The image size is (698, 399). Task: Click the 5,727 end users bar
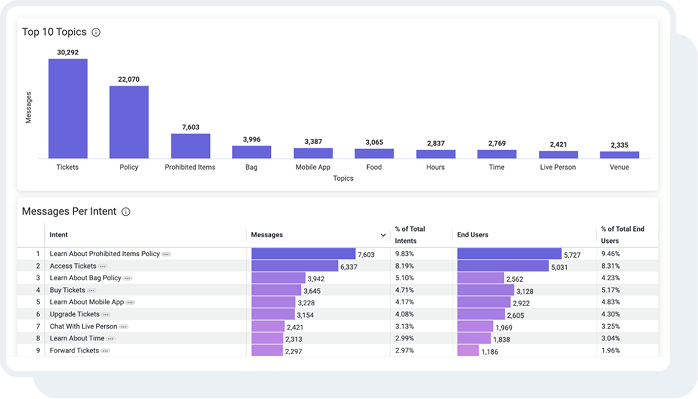(509, 254)
